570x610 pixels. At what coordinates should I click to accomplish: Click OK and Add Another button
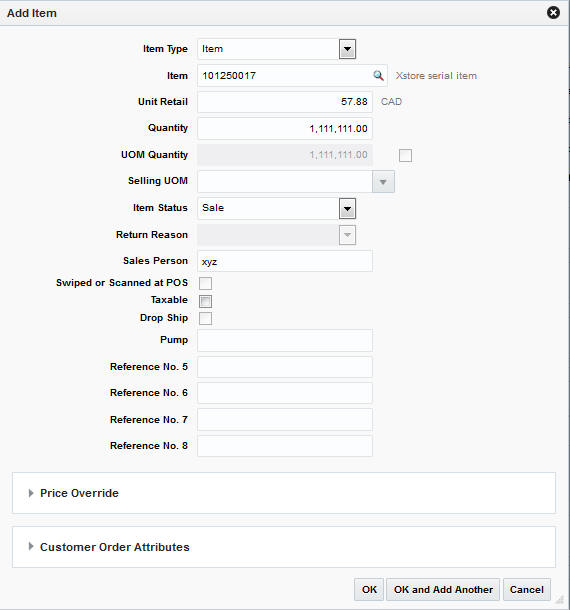(x=443, y=589)
